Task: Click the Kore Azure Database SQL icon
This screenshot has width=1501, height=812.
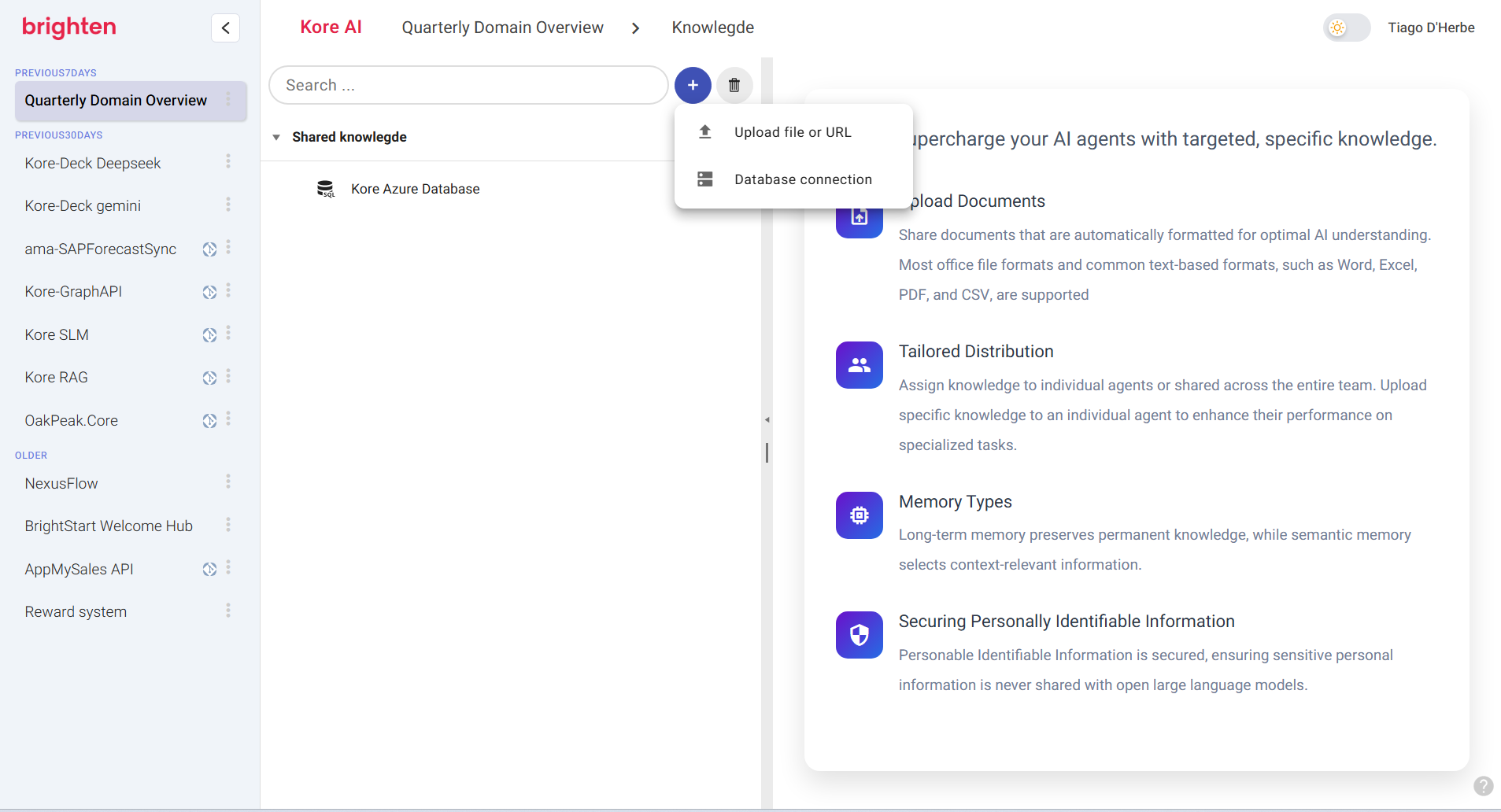Action: pyautogui.click(x=325, y=189)
